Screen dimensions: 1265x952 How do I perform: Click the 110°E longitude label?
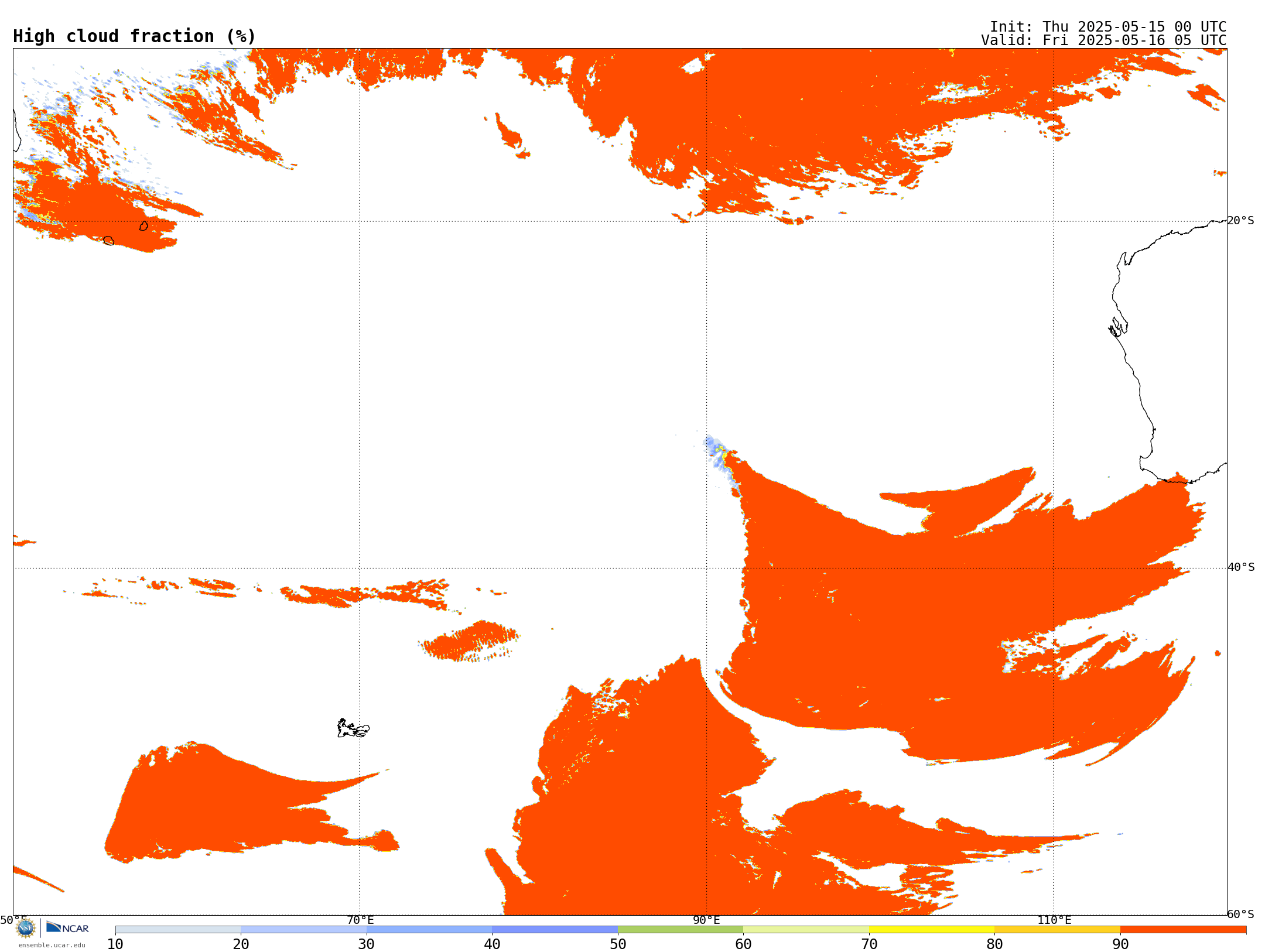pos(1054,920)
